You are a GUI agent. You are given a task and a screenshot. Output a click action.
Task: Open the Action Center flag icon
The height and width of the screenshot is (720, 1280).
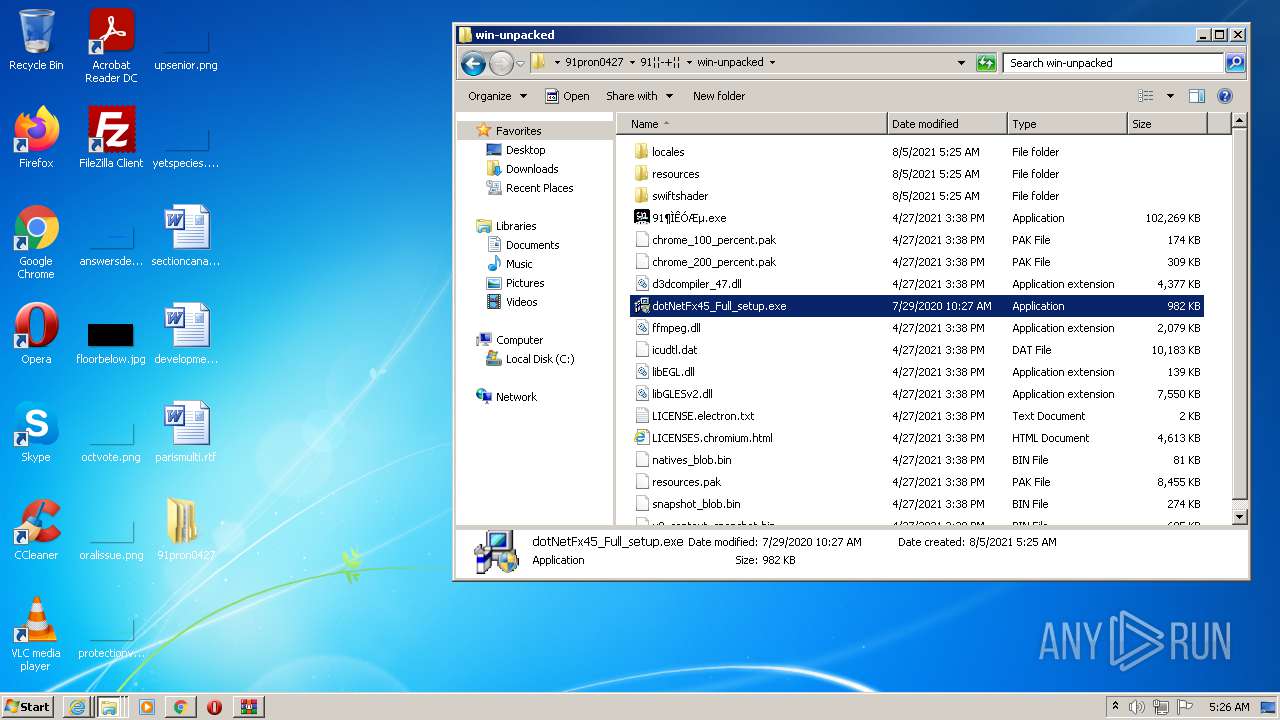click(1185, 707)
